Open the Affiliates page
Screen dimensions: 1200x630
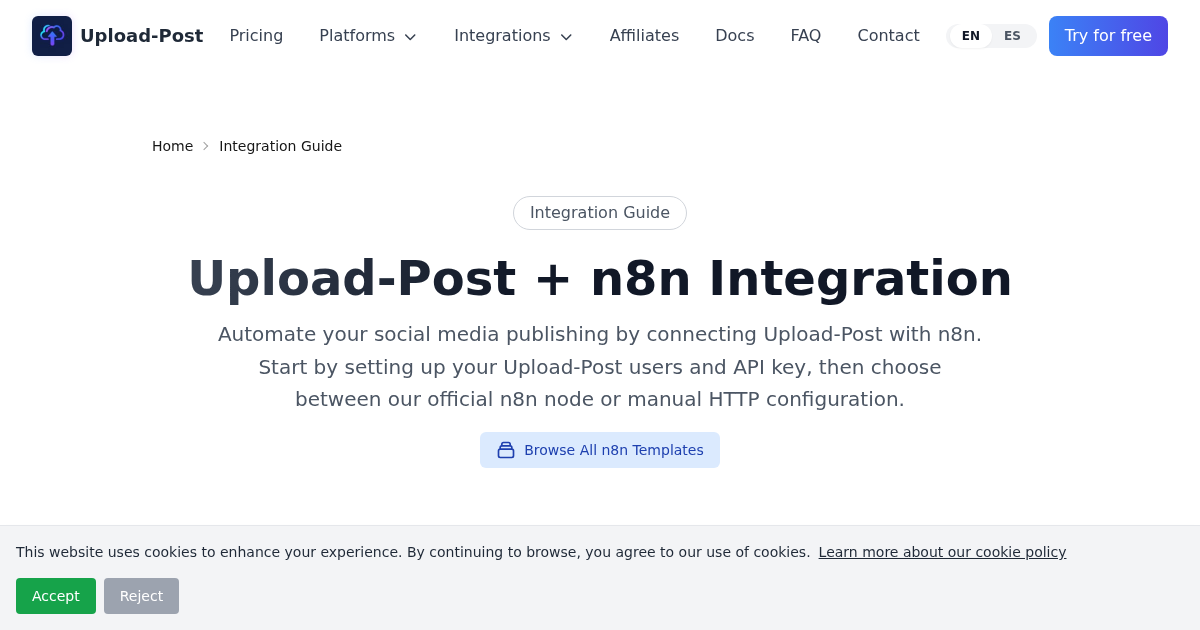pos(644,36)
